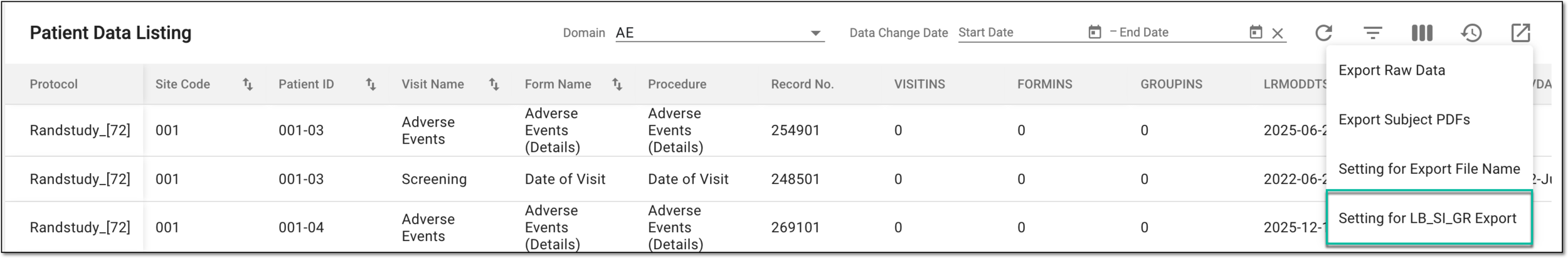Click Randstudy_[72] in the 269101 row
The image size is (1568, 258).
click(x=80, y=227)
